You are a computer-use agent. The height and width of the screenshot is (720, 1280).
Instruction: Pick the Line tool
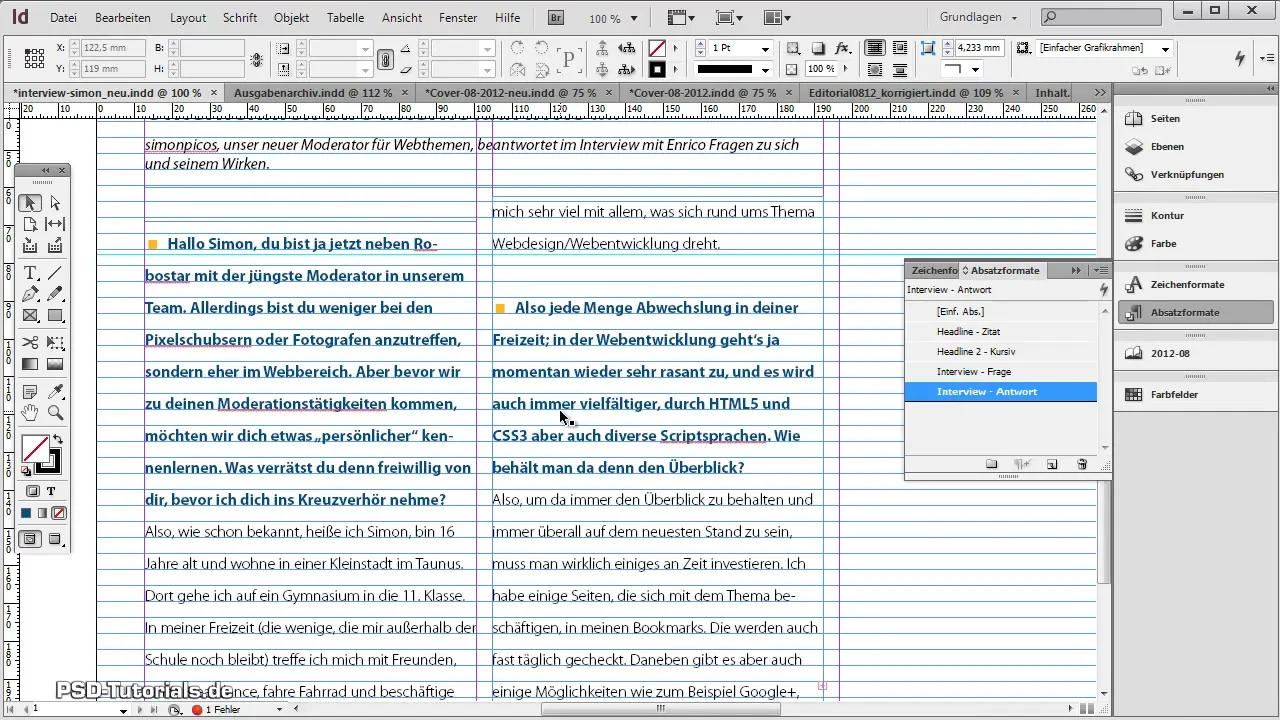coord(55,273)
